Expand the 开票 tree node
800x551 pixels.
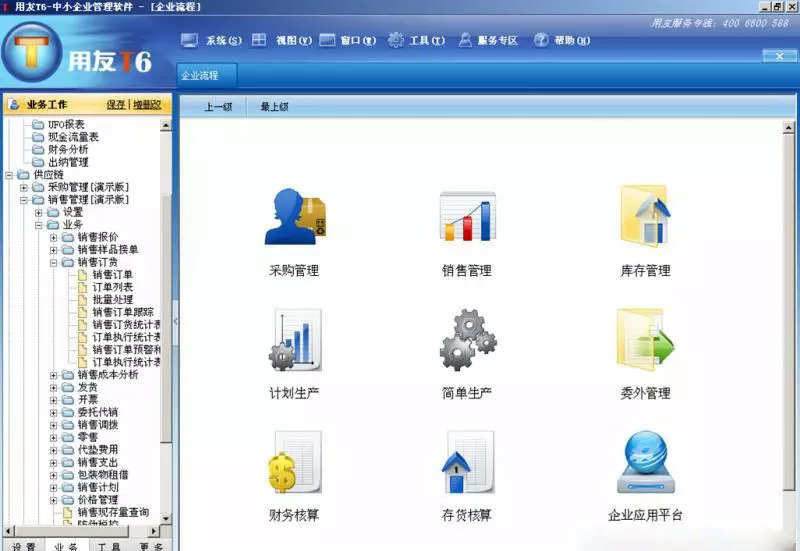tap(53, 400)
